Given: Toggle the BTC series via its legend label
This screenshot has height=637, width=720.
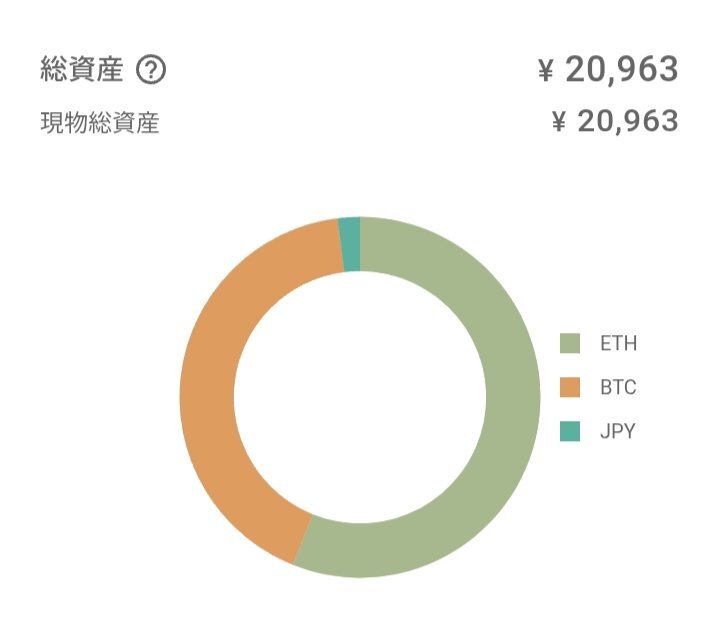Looking at the screenshot, I should 617,388.
